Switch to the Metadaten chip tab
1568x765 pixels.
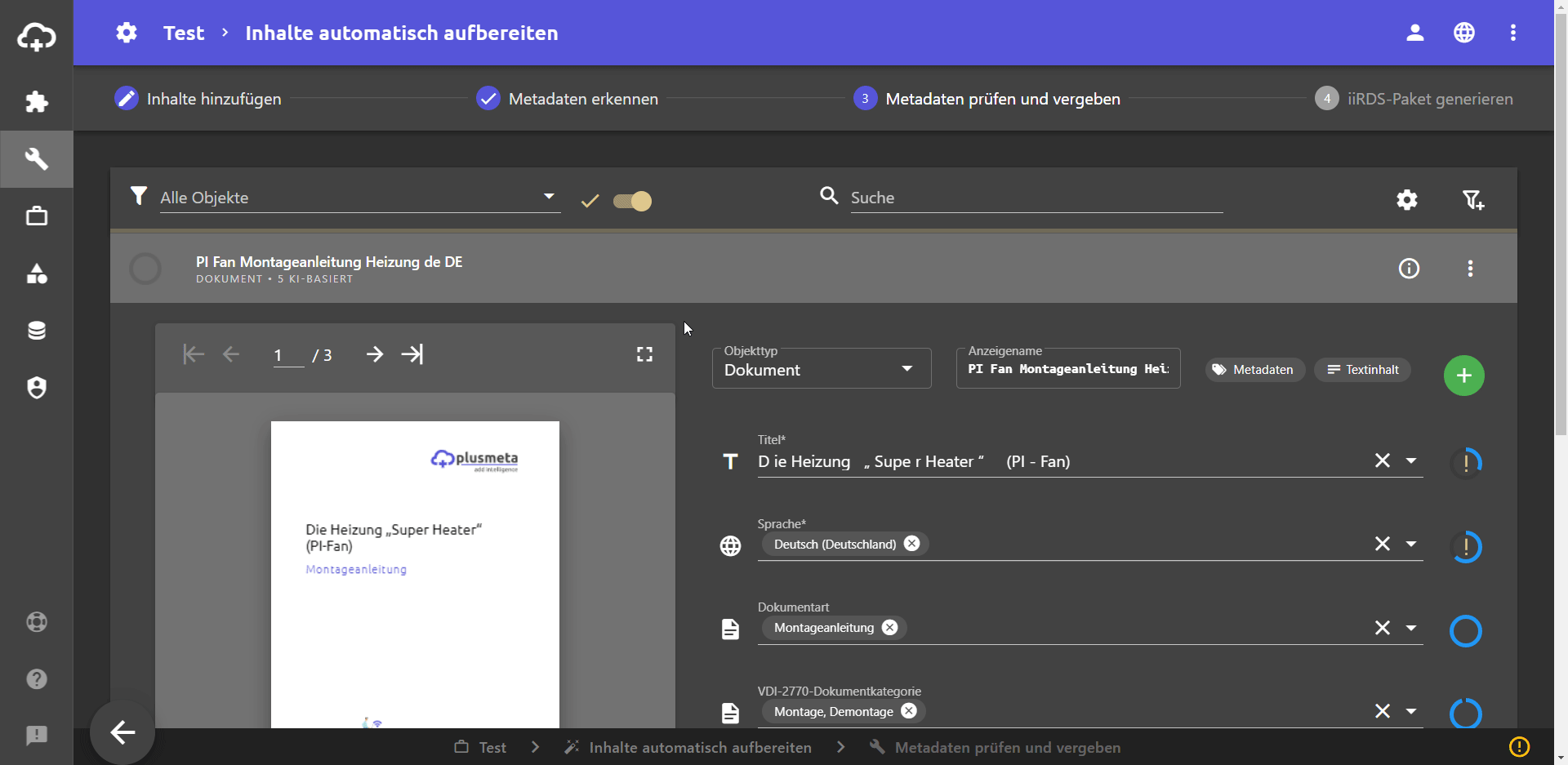point(1254,370)
